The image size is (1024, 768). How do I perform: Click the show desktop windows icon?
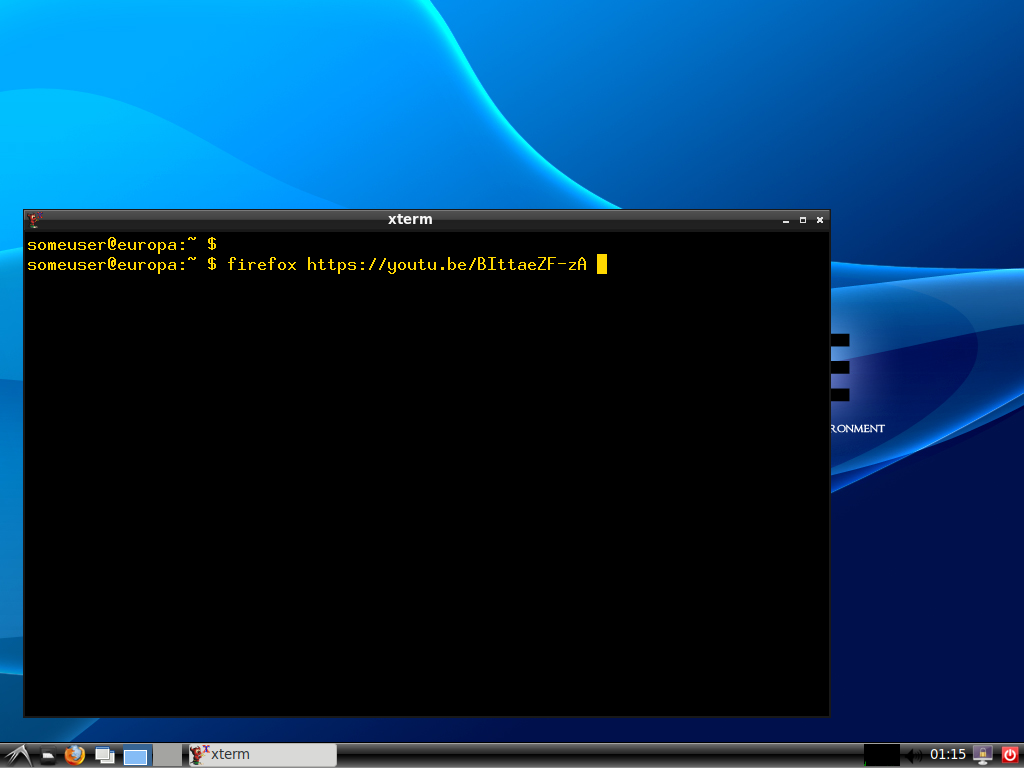point(104,756)
